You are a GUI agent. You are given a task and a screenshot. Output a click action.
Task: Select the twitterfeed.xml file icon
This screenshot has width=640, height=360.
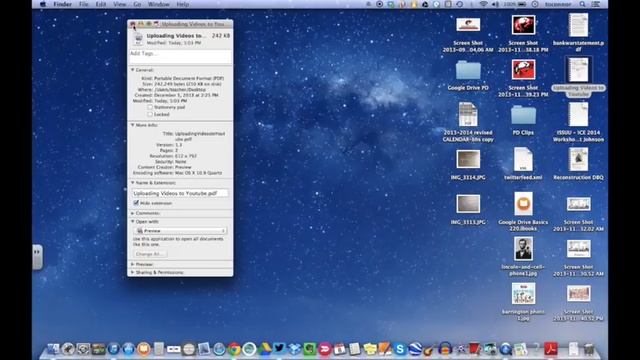pos(523,159)
